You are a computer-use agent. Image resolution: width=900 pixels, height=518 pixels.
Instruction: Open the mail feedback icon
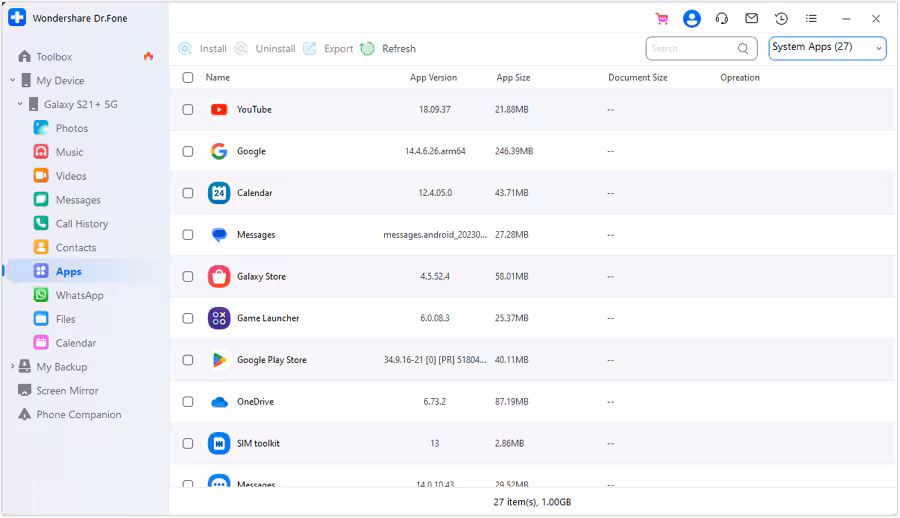751,18
